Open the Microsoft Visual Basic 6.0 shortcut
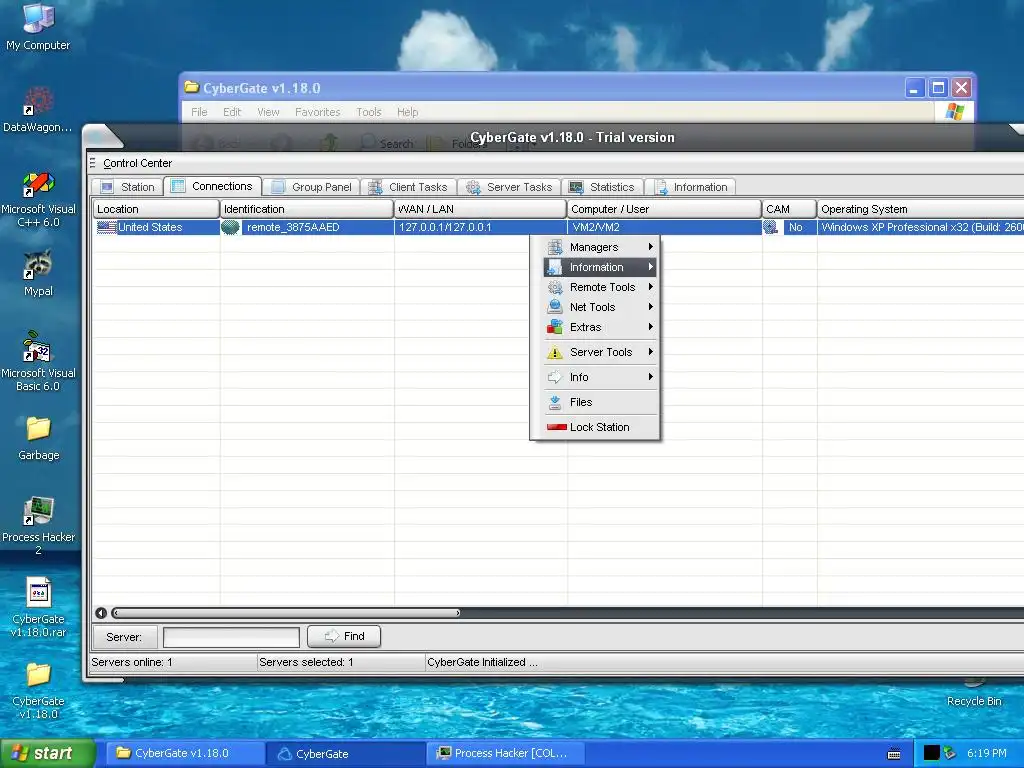The width and height of the screenshot is (1024, 768). pos(38,362)
